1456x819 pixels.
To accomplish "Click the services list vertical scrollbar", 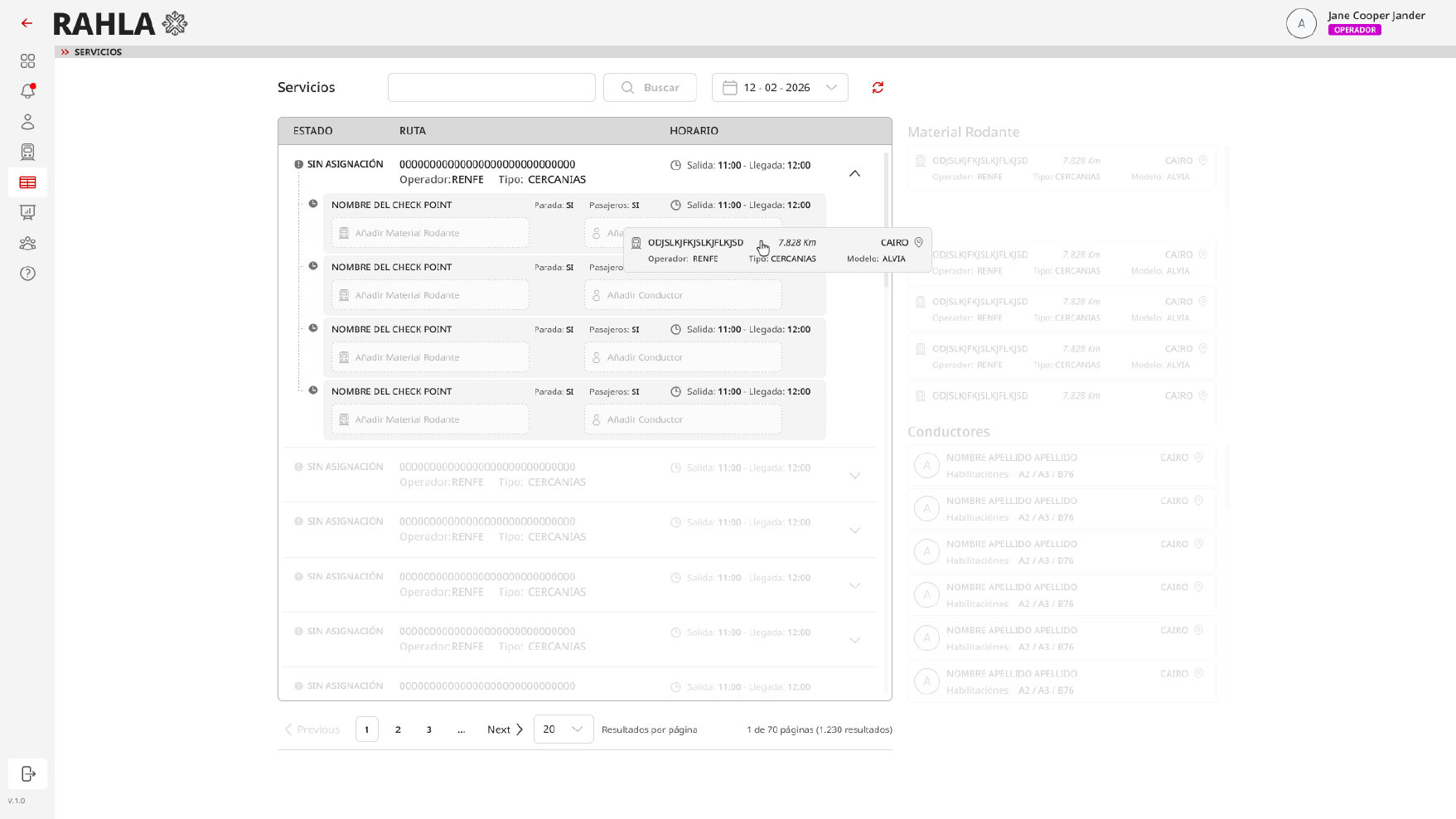I will pos(887,220).
